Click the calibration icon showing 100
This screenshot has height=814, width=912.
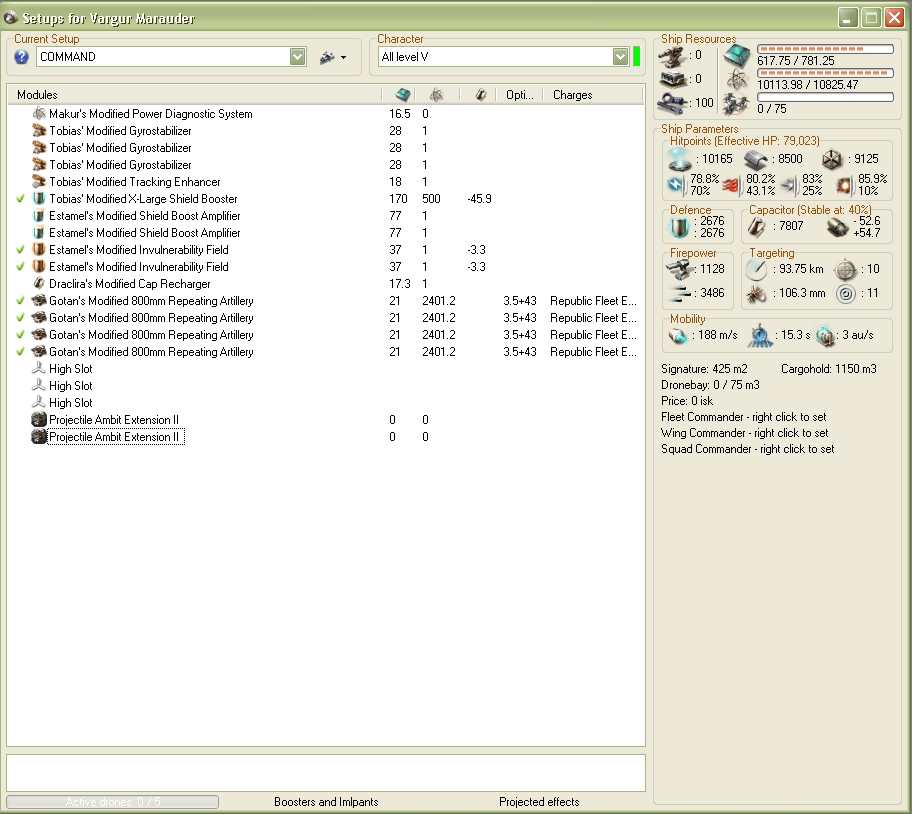672,102
